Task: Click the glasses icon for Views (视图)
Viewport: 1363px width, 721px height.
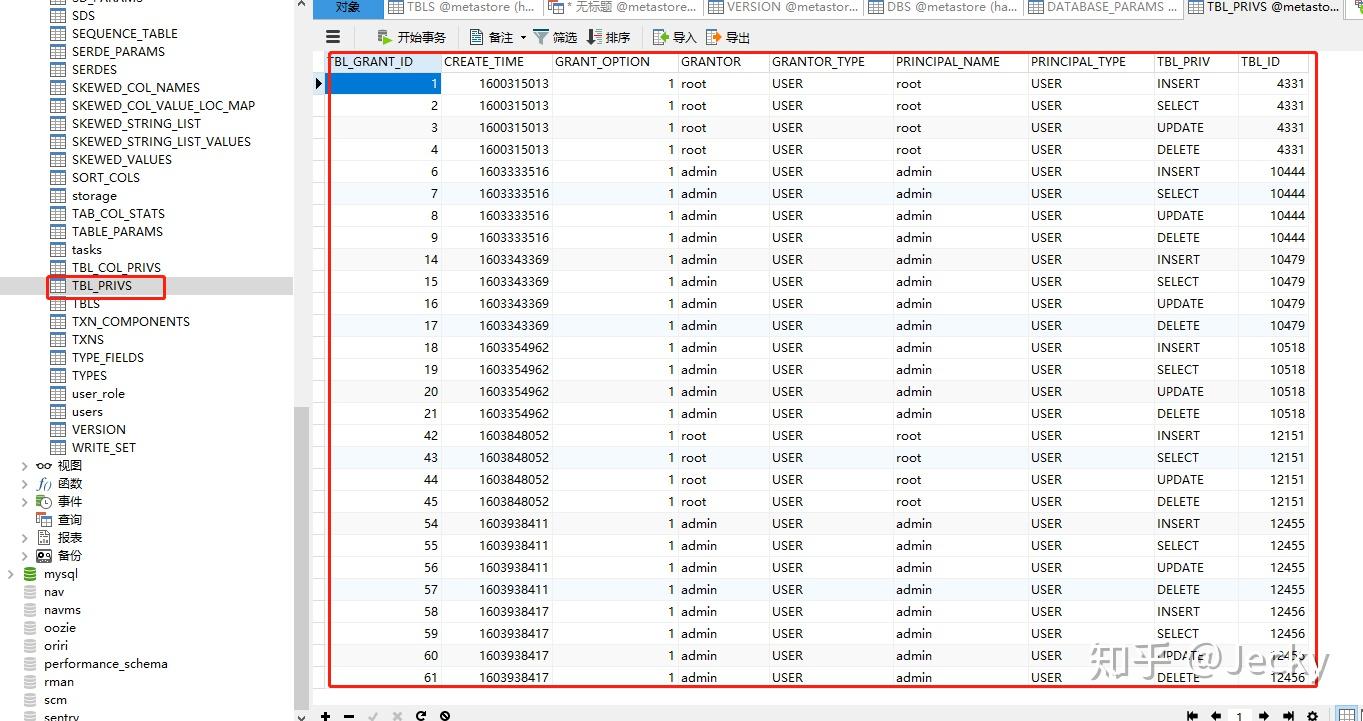Action: 43,465
